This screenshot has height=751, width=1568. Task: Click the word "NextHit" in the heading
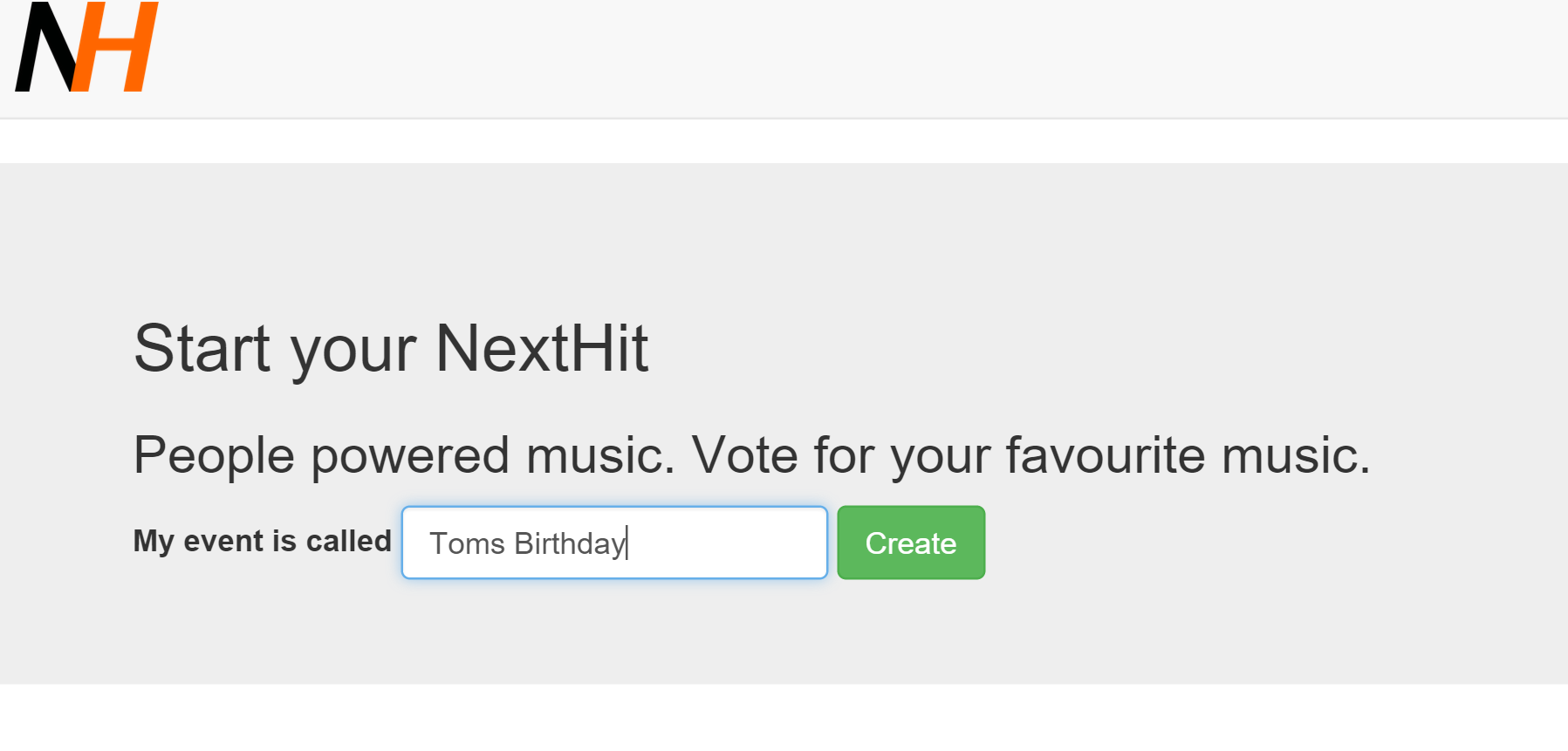tap(541, 349)
